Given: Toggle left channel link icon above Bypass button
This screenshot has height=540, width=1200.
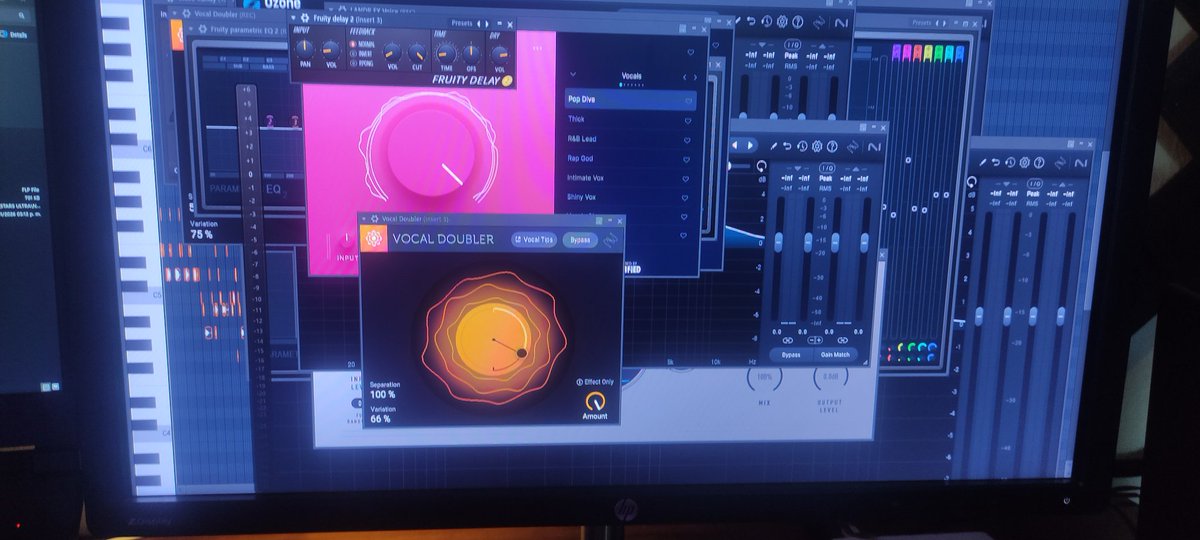Looking at the screenshot, I should (x=787, y=340).
